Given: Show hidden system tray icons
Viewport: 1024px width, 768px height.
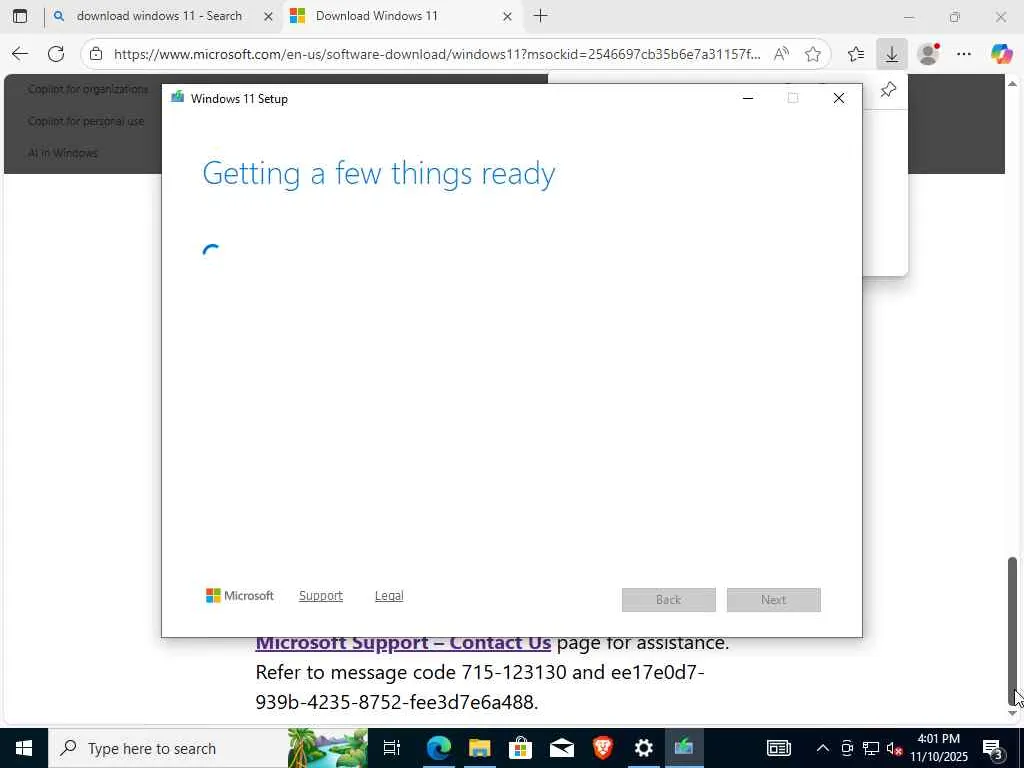Looking at the screenshot, I should (823, 748).
